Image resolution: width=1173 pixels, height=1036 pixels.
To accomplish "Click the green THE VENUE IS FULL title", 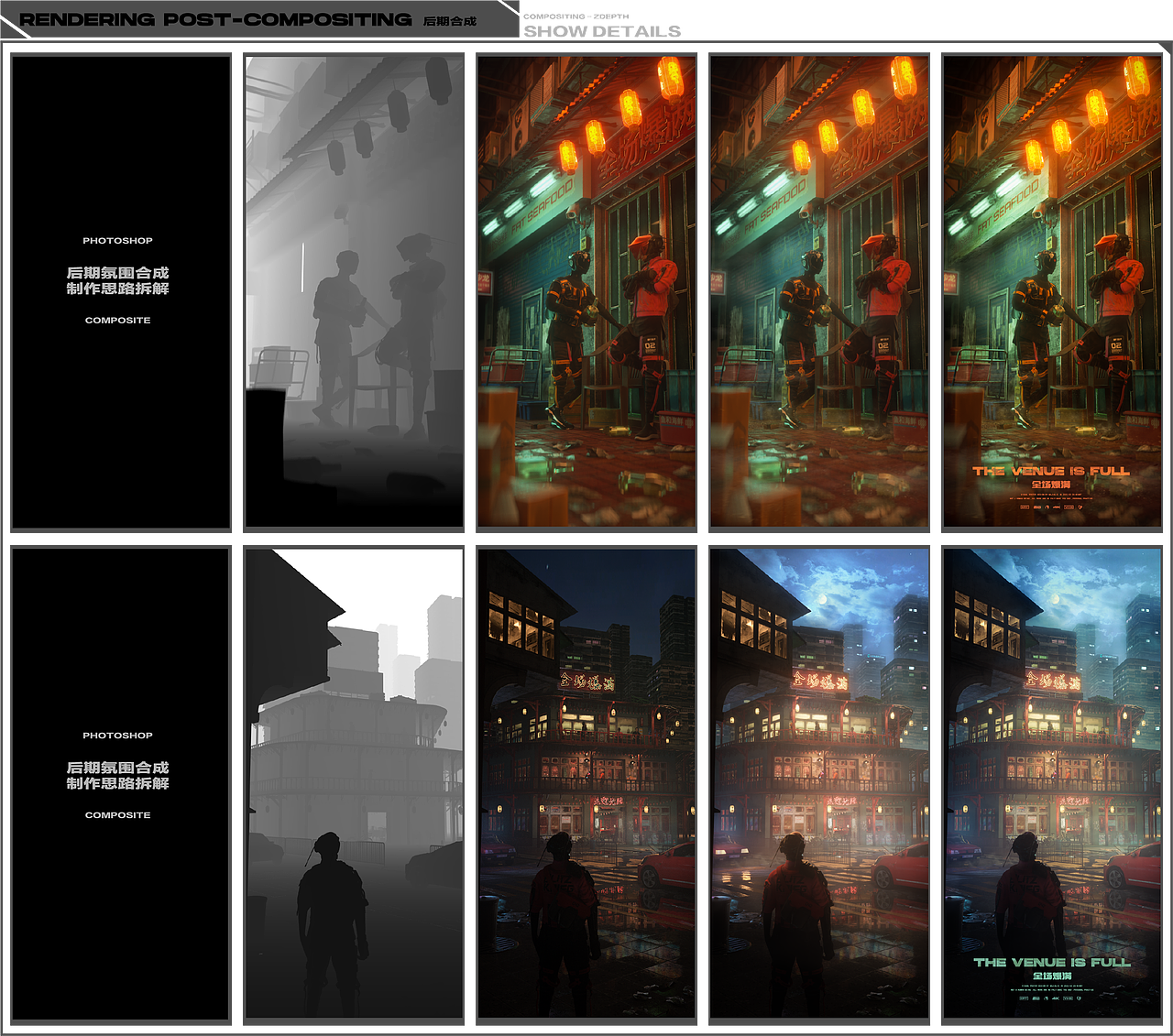I will pyautogui.click(x=1052, y=963).
